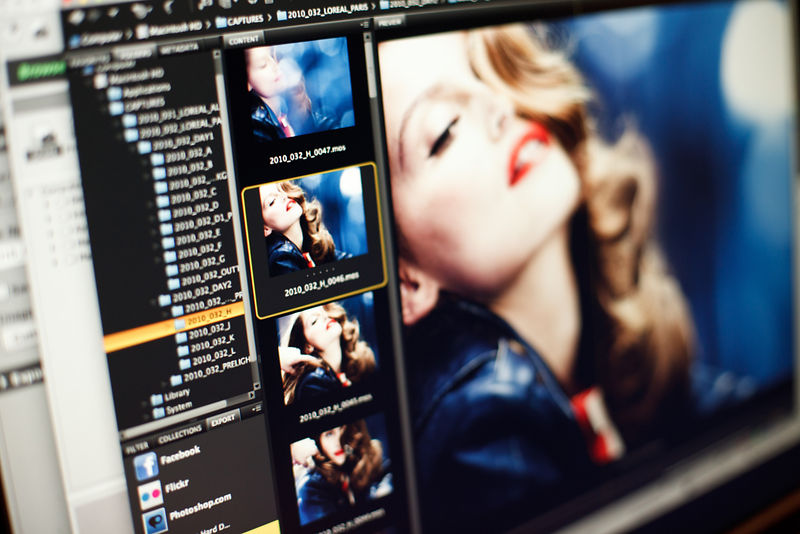Click the CAPTURES folder icon in path bar
This screenshot has width=800, height=534.
pyautogui.click(x=220, y=22)
